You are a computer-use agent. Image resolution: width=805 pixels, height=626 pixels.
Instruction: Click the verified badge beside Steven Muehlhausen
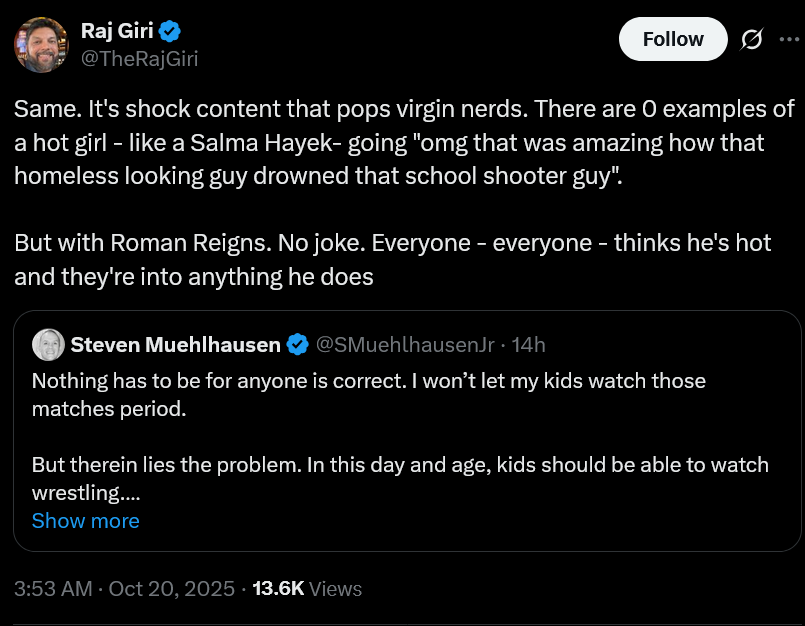tap(298, 345)
